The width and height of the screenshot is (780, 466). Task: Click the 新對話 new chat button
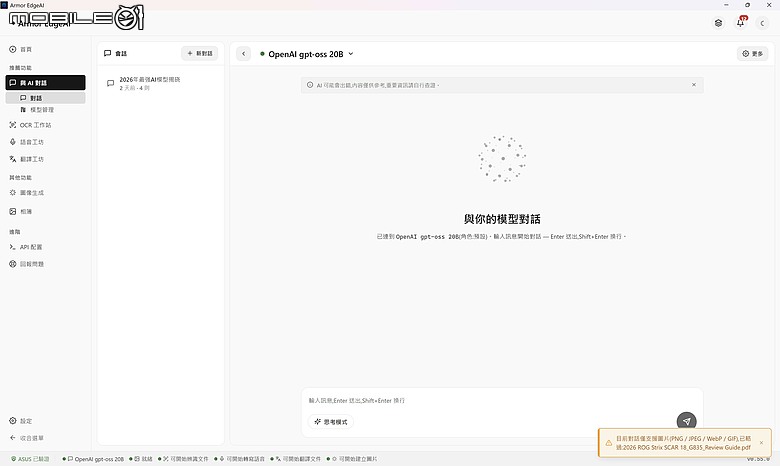tap(199, 53)
